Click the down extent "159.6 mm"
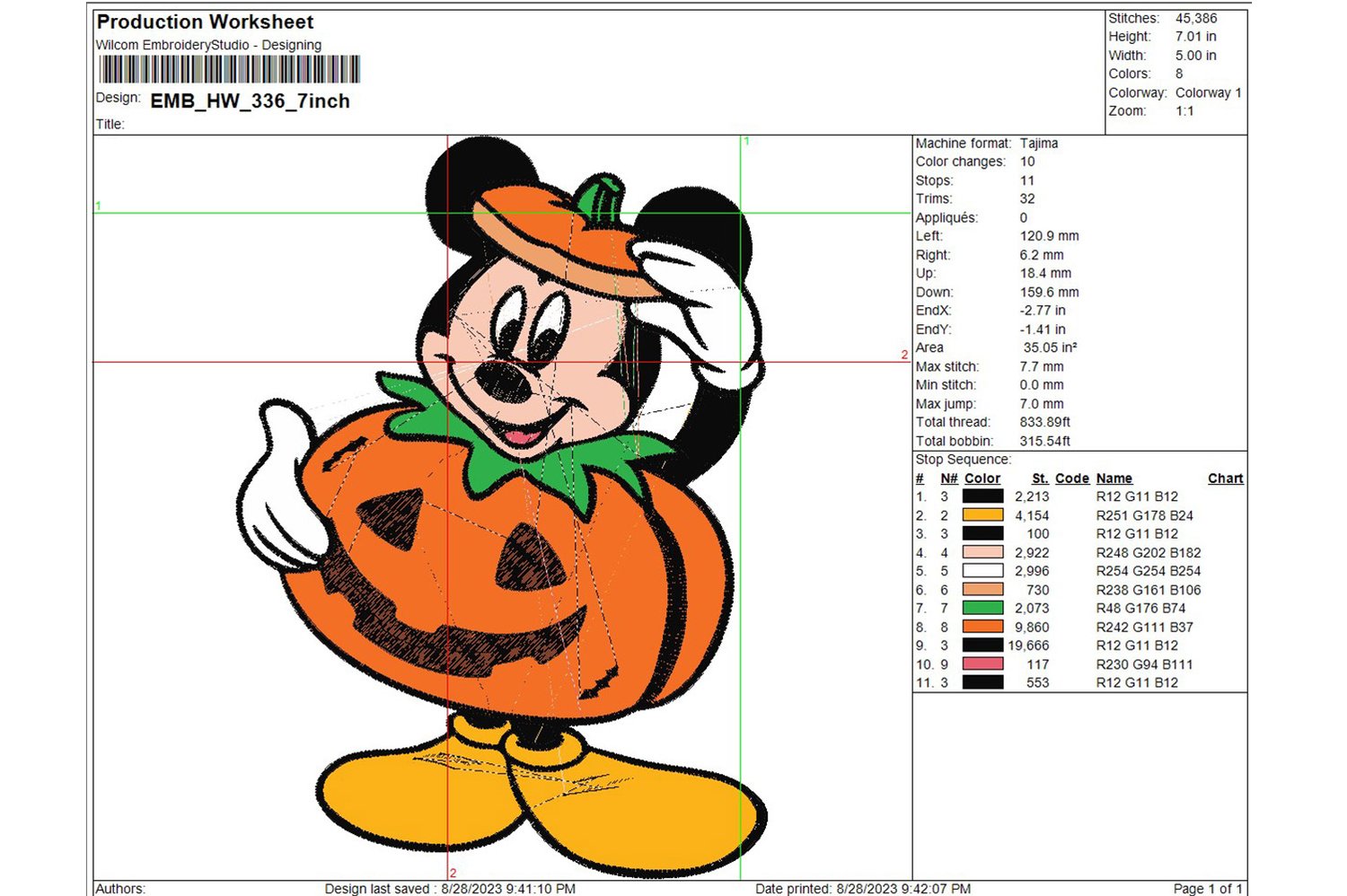 pos(1050,292)
